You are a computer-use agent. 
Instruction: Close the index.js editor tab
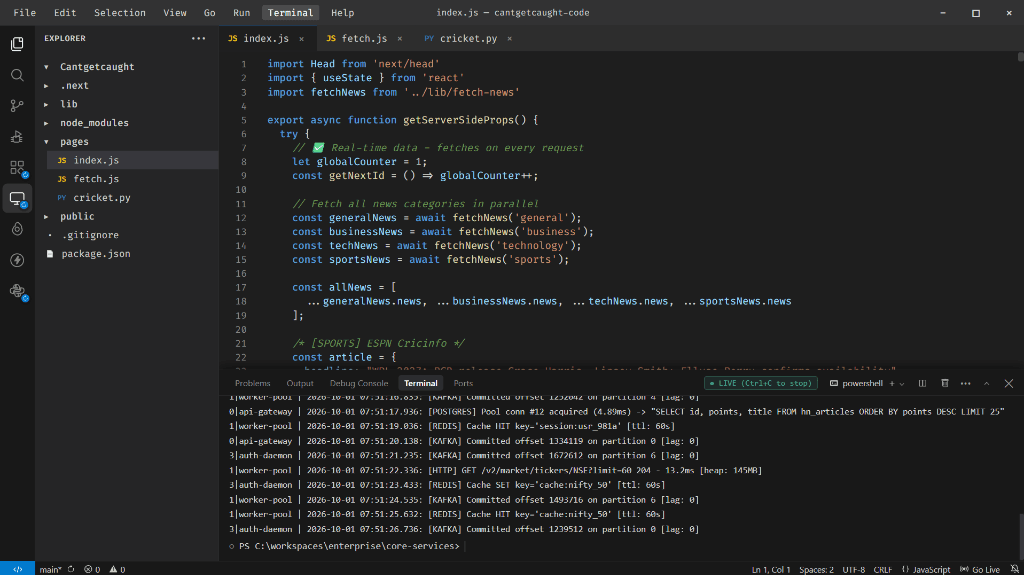(302, 39)
